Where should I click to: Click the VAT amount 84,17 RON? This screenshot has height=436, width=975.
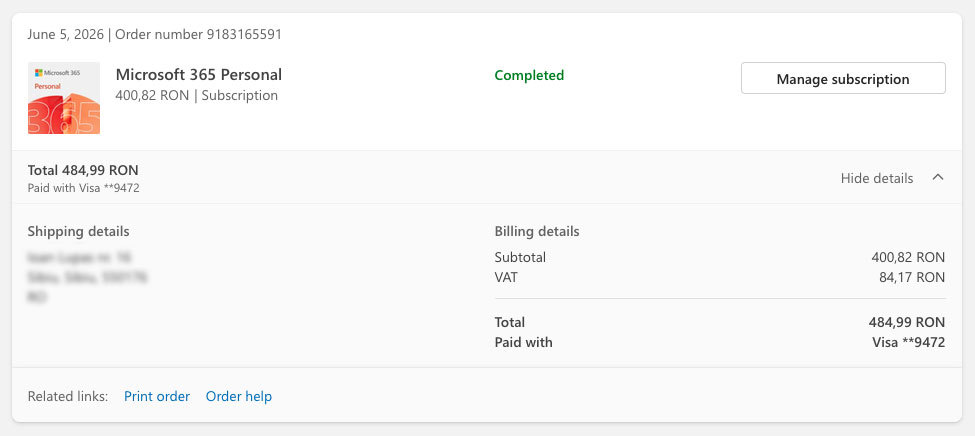pos(912,277)
